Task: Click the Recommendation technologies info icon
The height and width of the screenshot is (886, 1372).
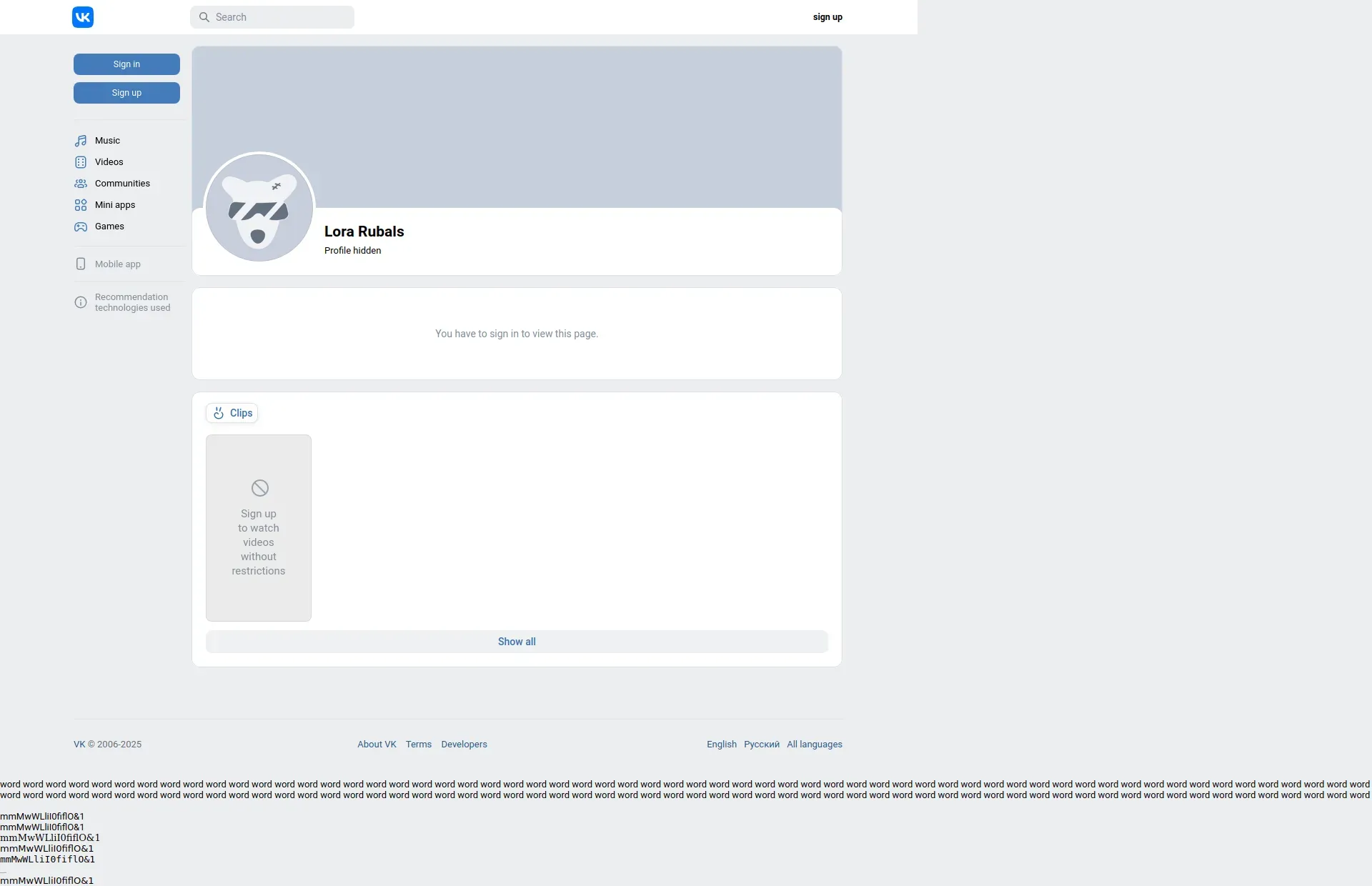Action: pyautogui.click(x=81, y=302)
